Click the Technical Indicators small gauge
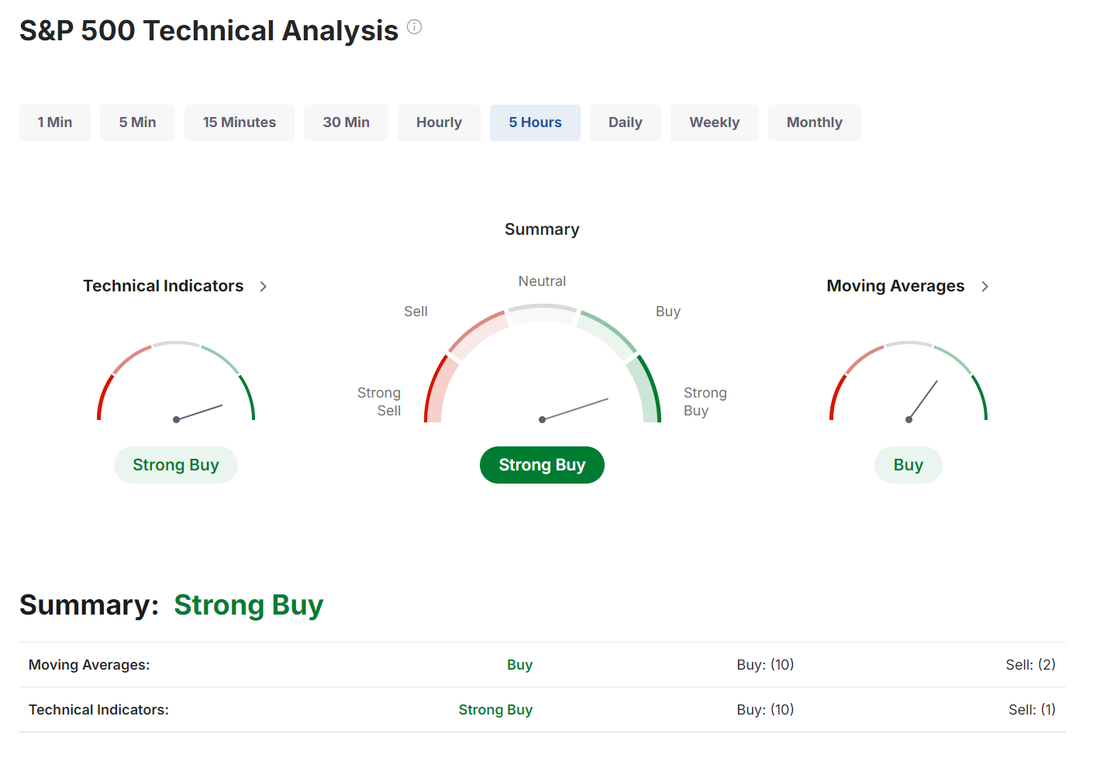 click(x=176, y=385)
